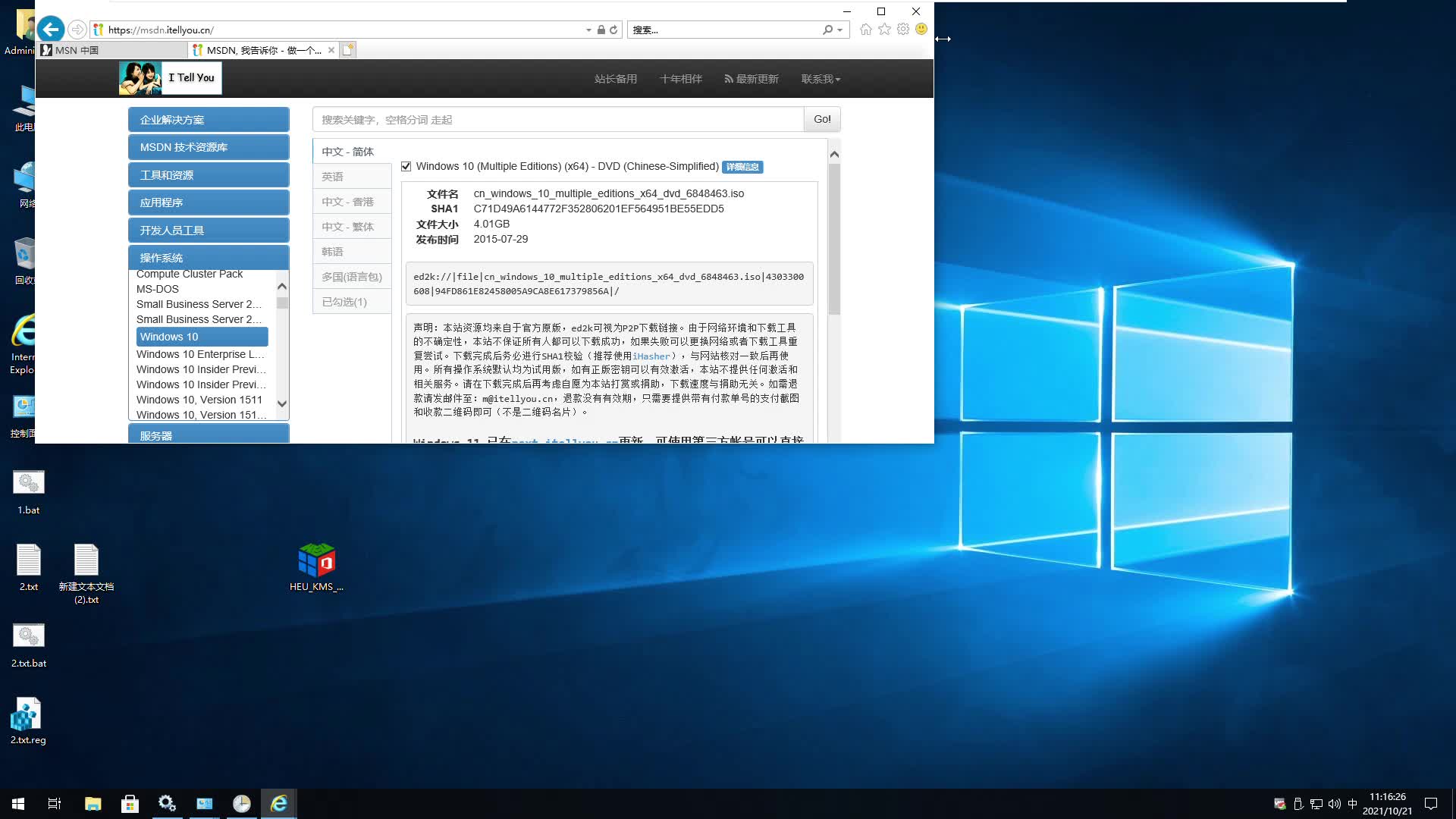This screenshot has width=1456, height=819.
Task: Expand the 应用程序 category
Action: pos(209,202)
